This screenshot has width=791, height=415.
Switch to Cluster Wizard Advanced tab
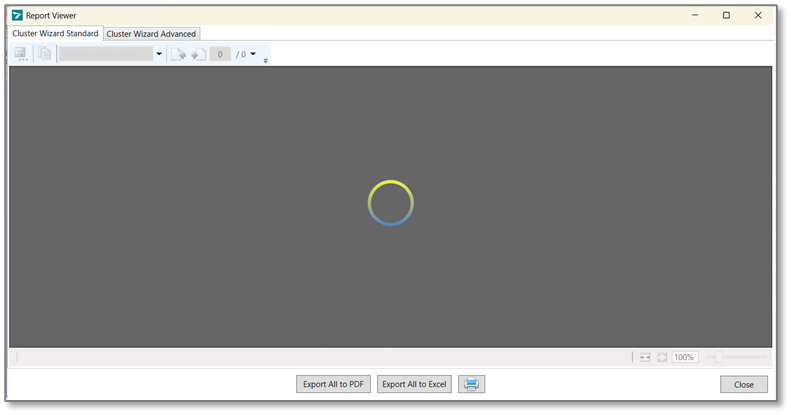pos(151,34)
